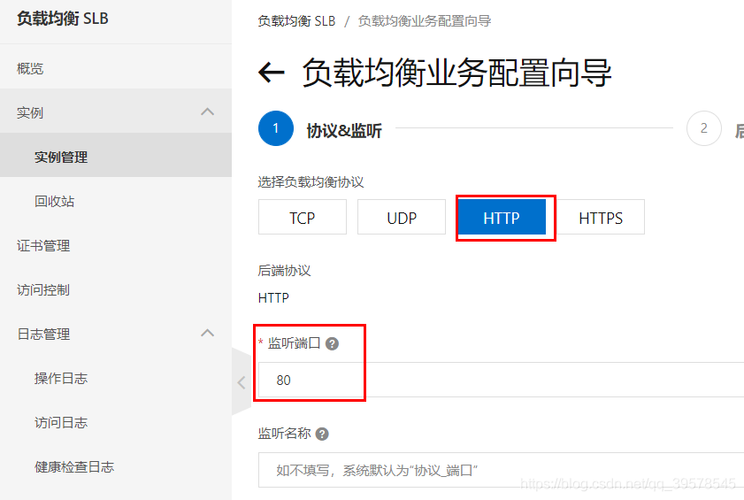Image resolution: width=744 pixels, height=500 pixels.
Task: Click the 负载均衡 SLB breadcrumb link
Action: [x=297, y=21]
